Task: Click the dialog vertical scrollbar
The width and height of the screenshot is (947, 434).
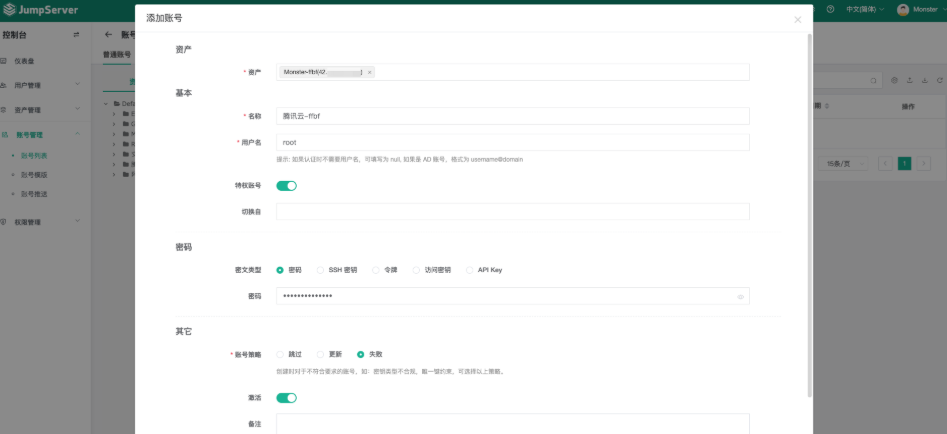Action: pos(809,215)
